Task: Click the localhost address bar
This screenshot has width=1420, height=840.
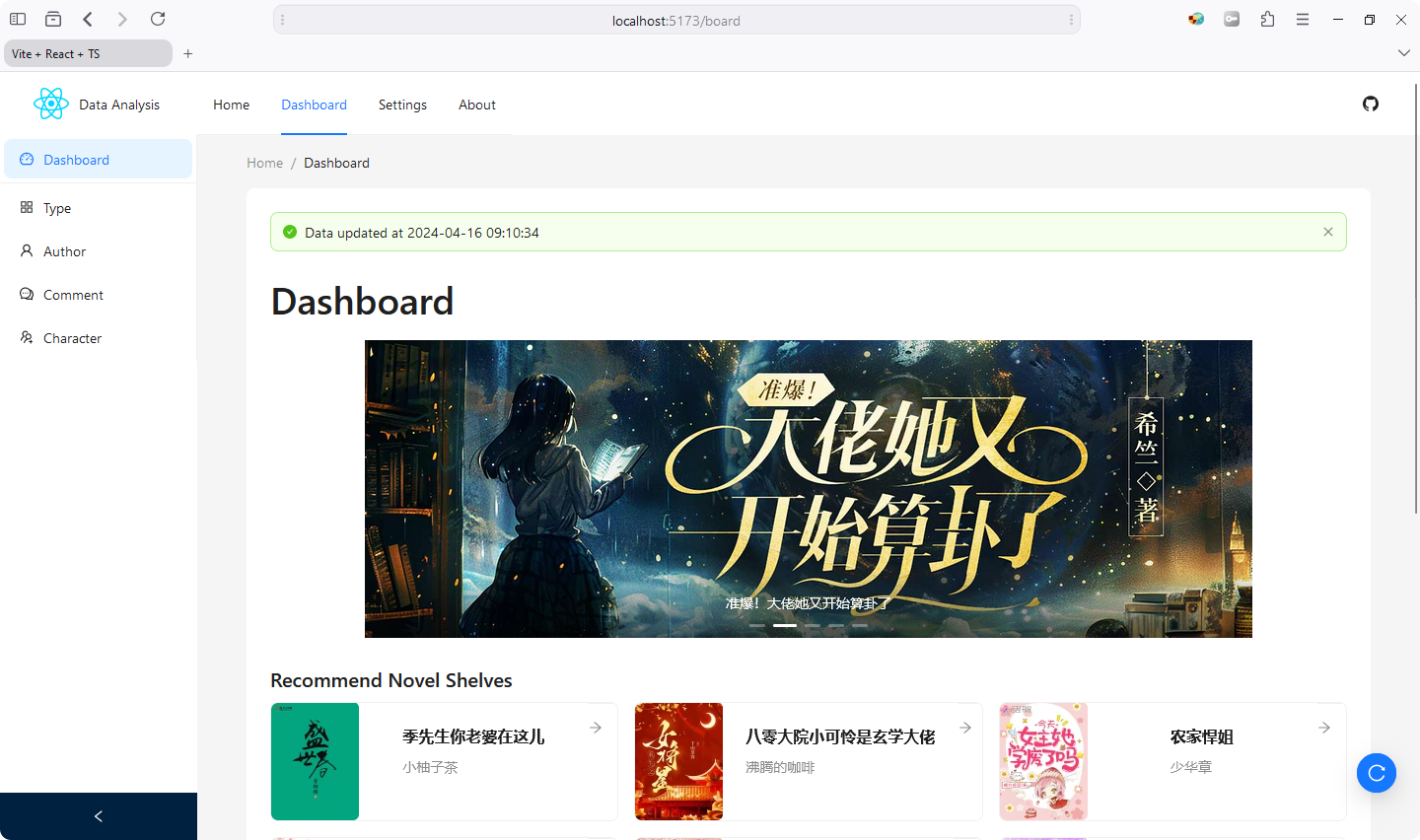Action: (x=676, y=20)
